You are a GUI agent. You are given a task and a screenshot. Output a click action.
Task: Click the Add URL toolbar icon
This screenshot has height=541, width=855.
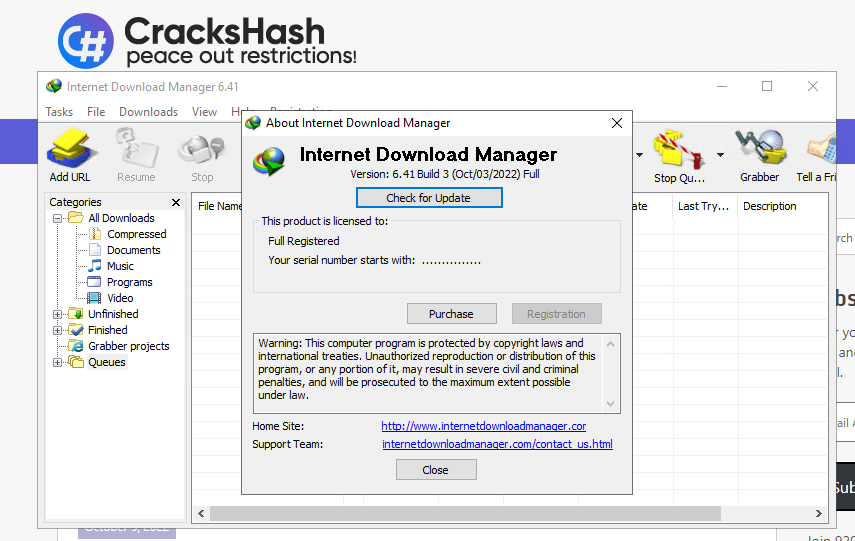tap(71, 148)
